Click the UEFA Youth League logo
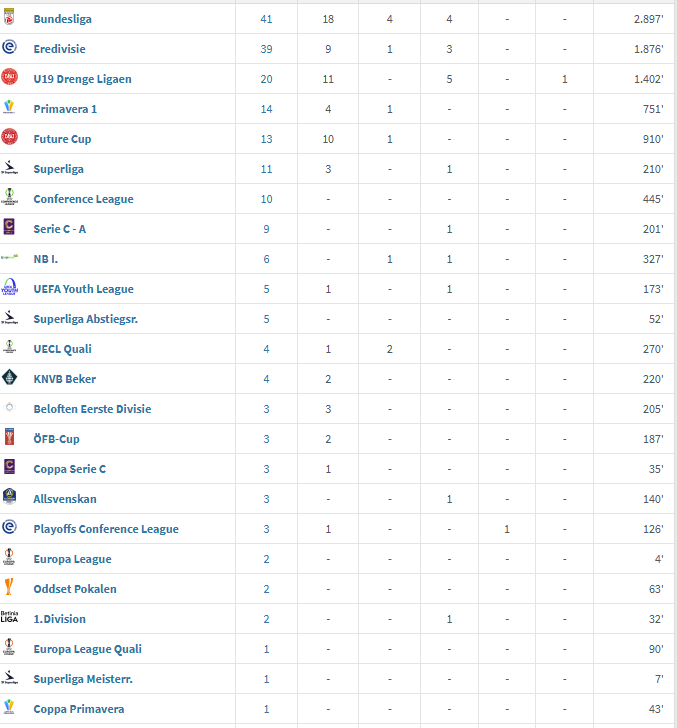Screen dimensions: 677x728 click(9, 288)
